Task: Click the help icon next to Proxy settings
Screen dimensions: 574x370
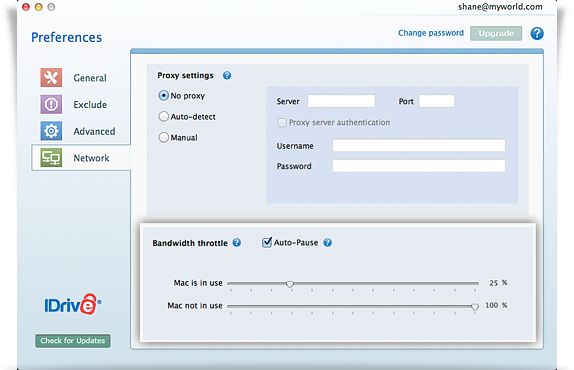Action: tap(227, 75)
